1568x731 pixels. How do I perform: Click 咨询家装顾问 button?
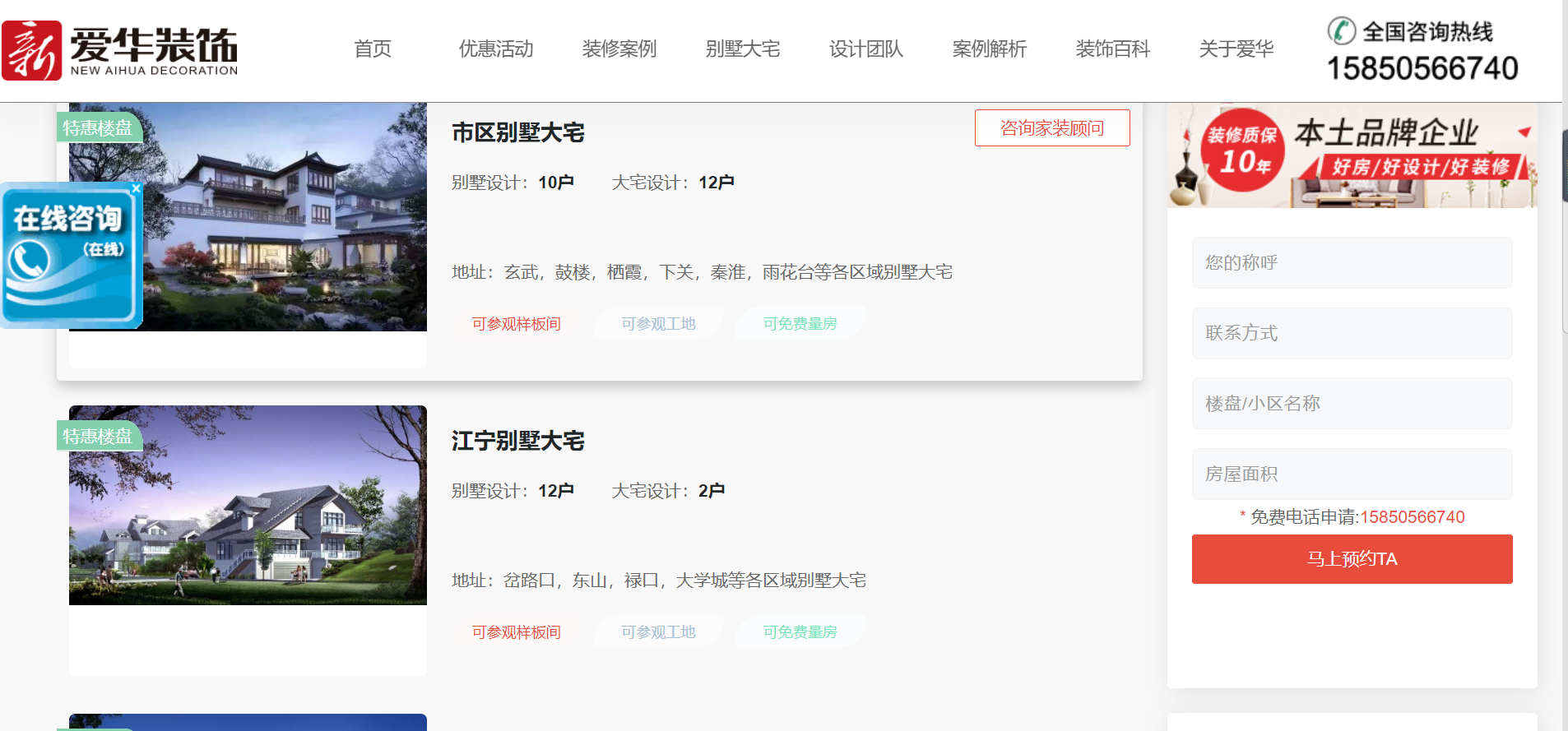[1052, 128]
